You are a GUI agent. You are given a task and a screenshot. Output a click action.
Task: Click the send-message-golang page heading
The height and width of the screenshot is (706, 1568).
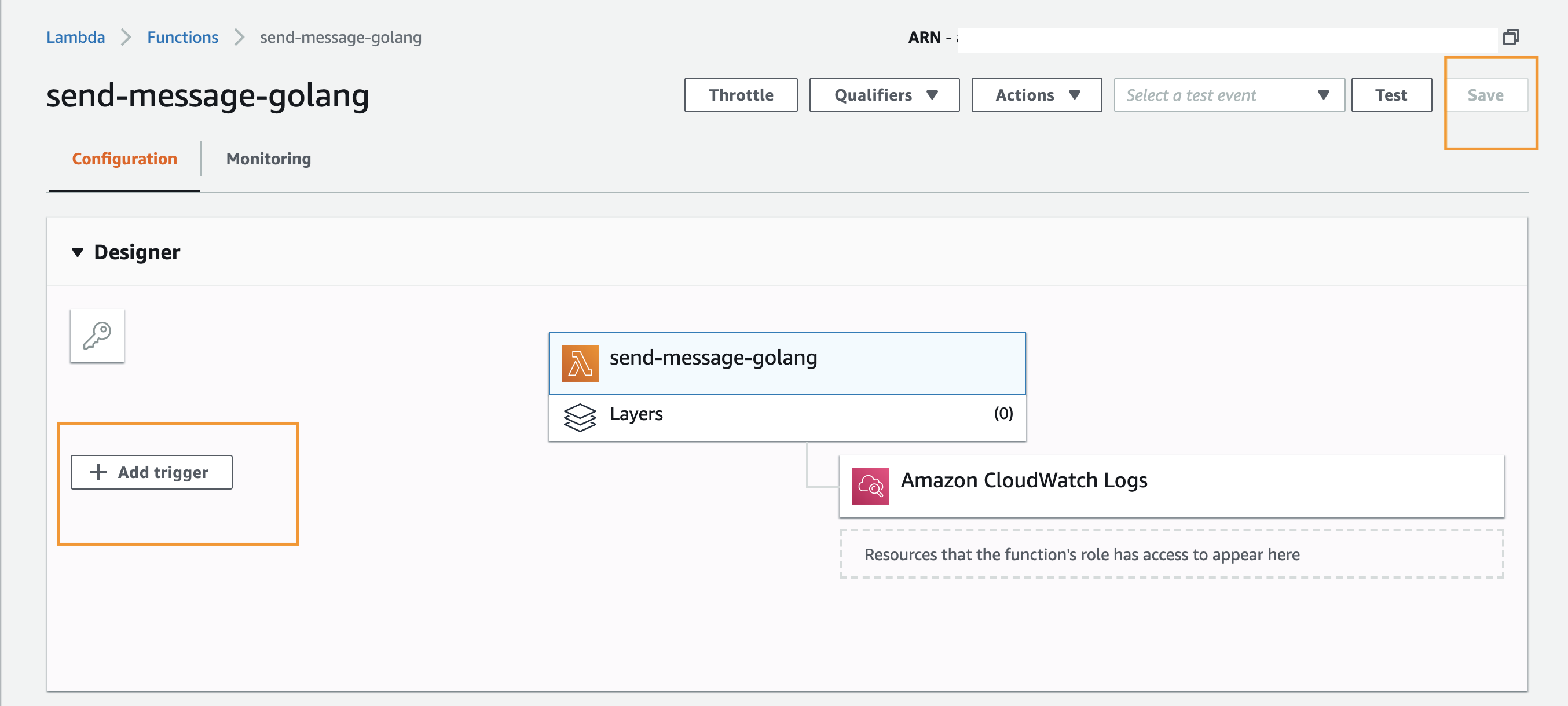[x=207, y=96]
